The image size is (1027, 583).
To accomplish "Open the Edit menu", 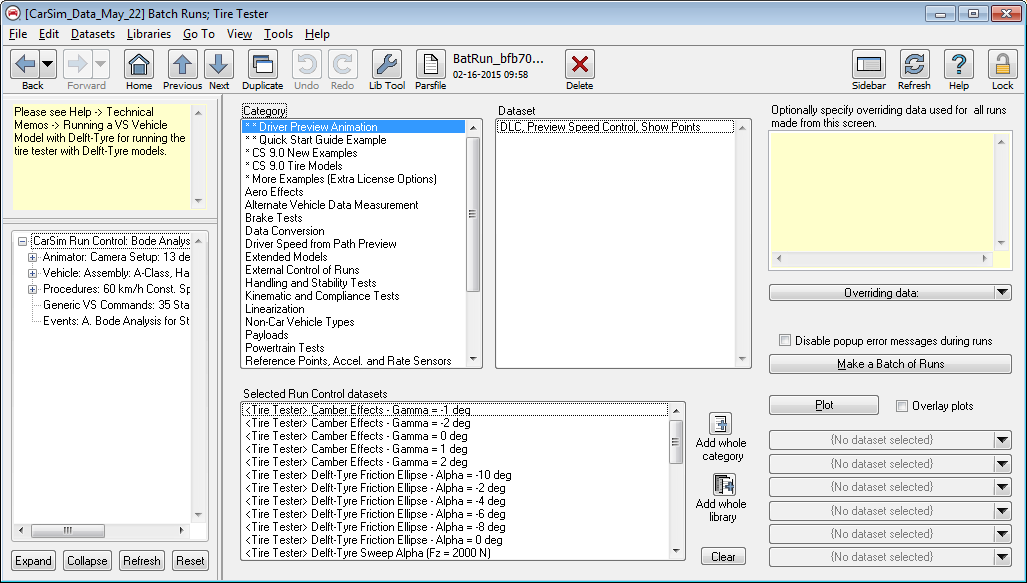I will pos(48,34).
